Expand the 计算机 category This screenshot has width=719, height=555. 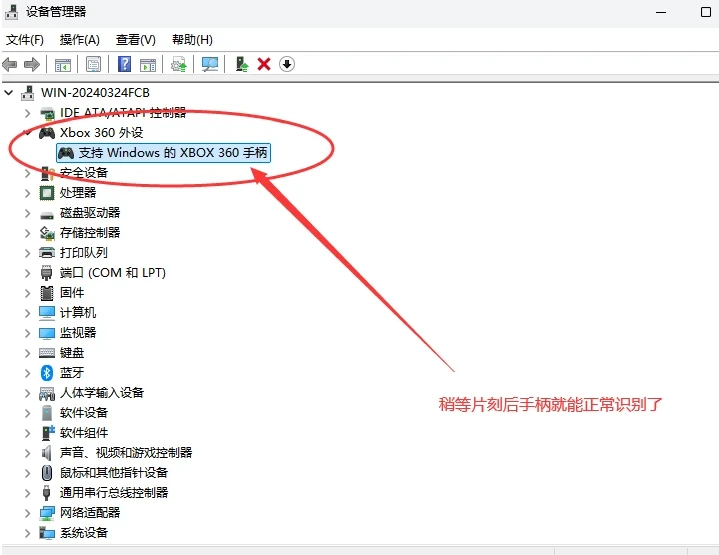(28, 313)
